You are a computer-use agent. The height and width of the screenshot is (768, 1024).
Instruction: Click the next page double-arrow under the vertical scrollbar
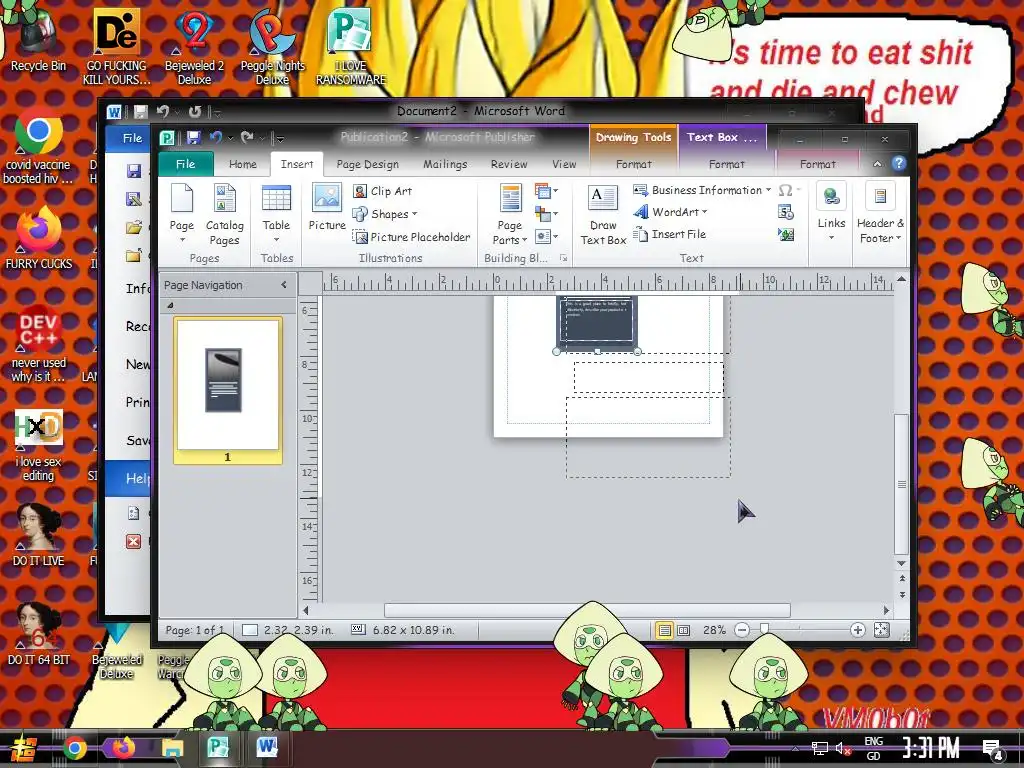point(901,595)
